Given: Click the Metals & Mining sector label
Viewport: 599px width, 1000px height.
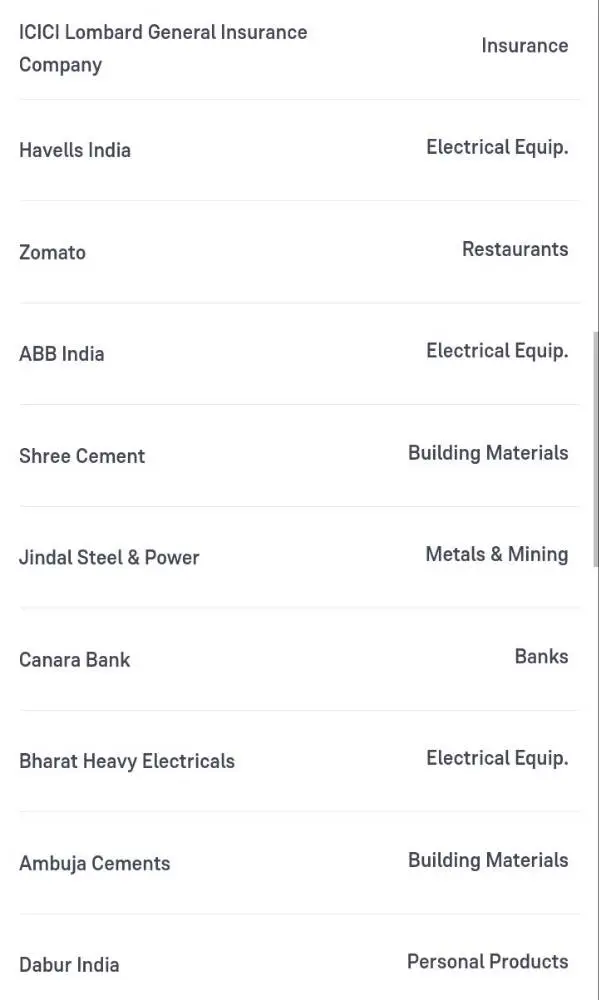Looking at the screenshot, I should (x=496, y=555).
